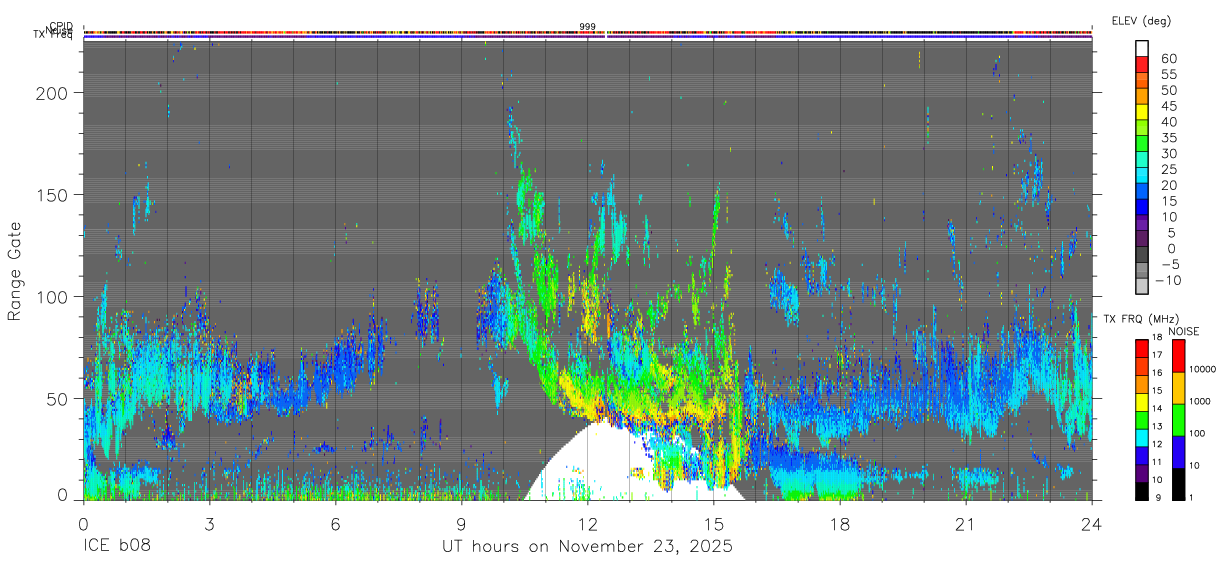
Task: Click the 'ELEV (deg)' colorbar title
Action: tap(1143, 21)
